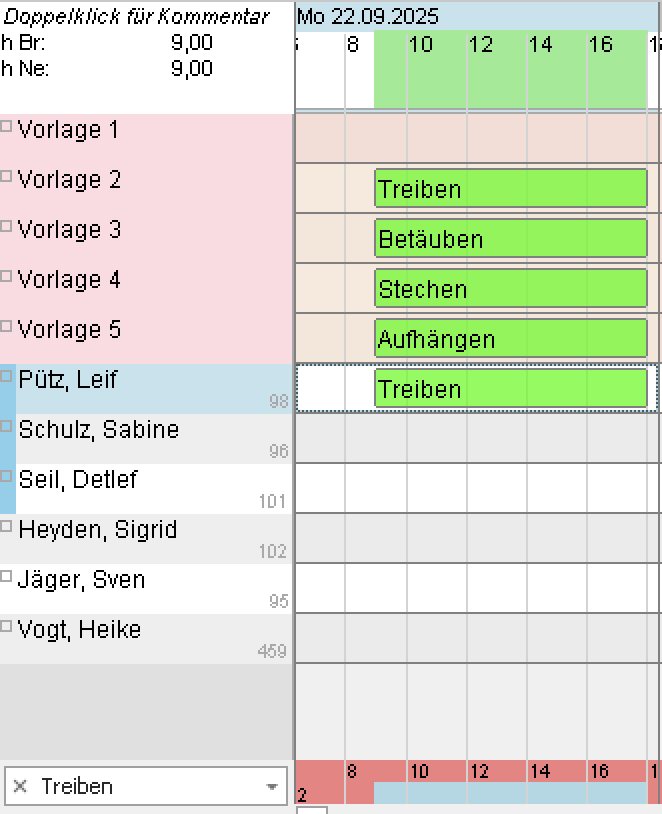Select the Aufhängen shift bar in Vorlage 5
The height and width of the screenshot is (814, 662).
click(x=510, y=338)
